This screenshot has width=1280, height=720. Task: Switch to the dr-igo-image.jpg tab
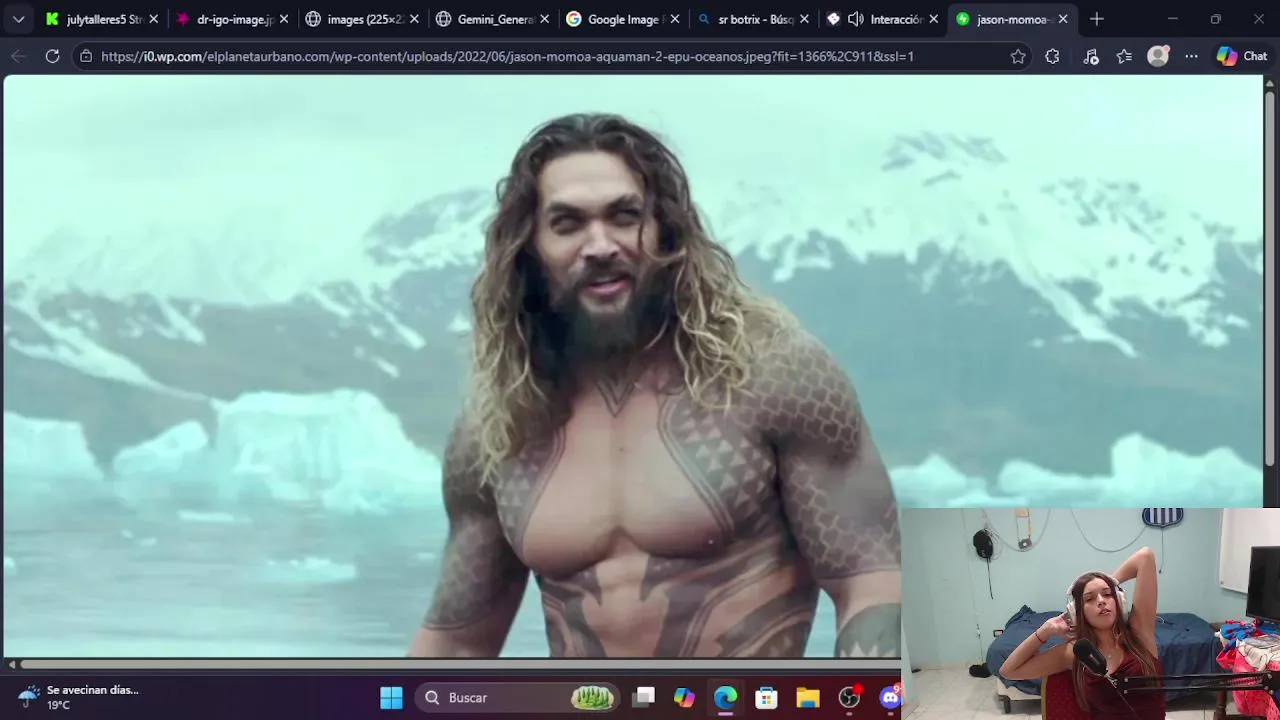pos(231,19)
